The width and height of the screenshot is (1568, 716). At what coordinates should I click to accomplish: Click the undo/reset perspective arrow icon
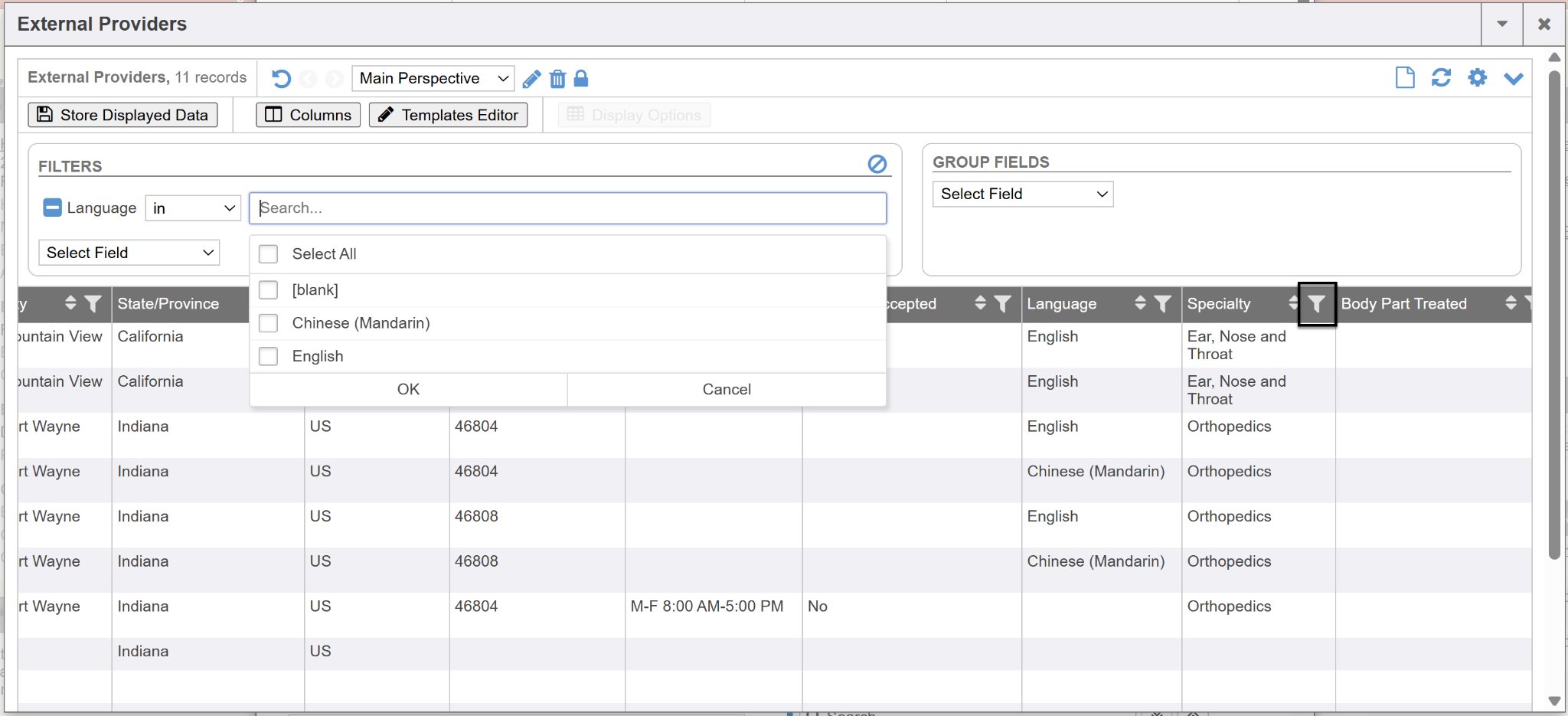281,79
